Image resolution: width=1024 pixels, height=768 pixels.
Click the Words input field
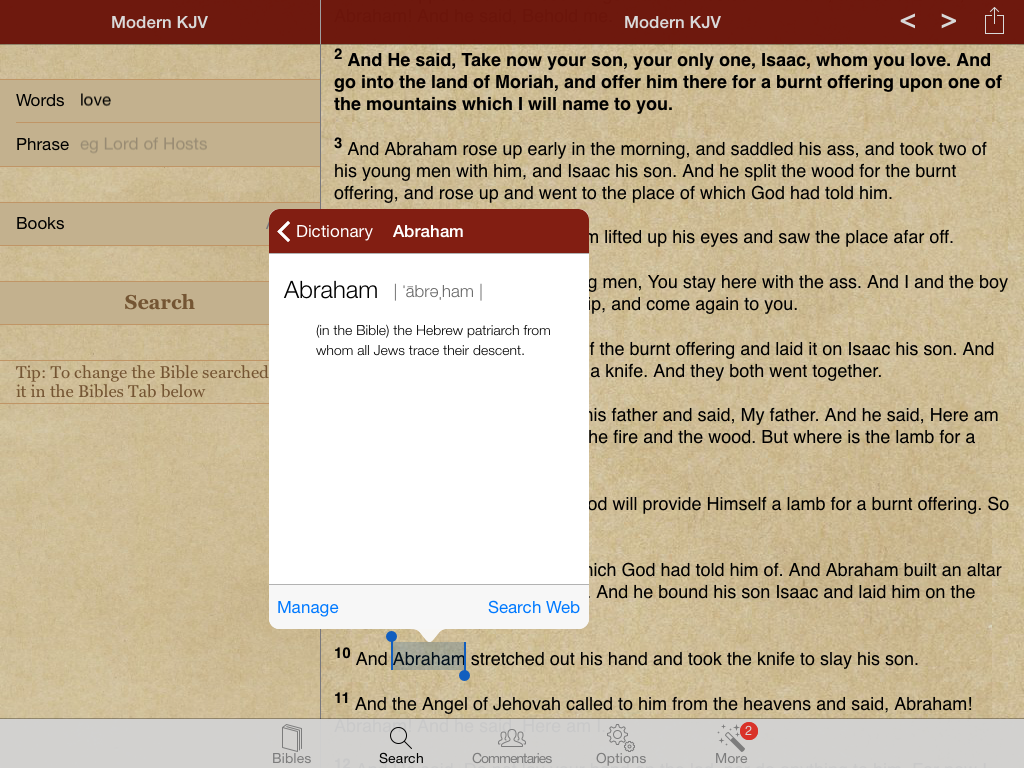click(x=160, y=101)
